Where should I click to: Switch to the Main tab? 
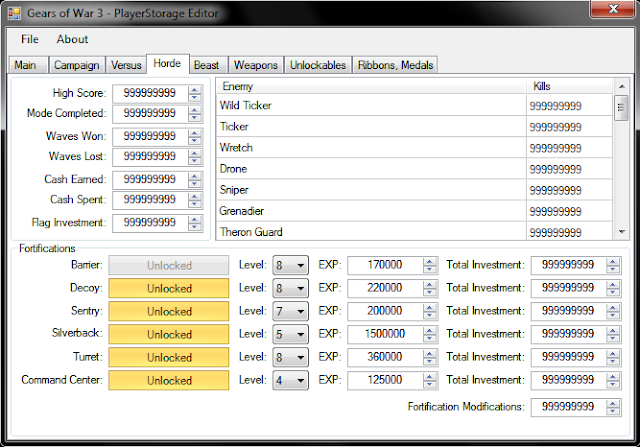tap(28, 65)
